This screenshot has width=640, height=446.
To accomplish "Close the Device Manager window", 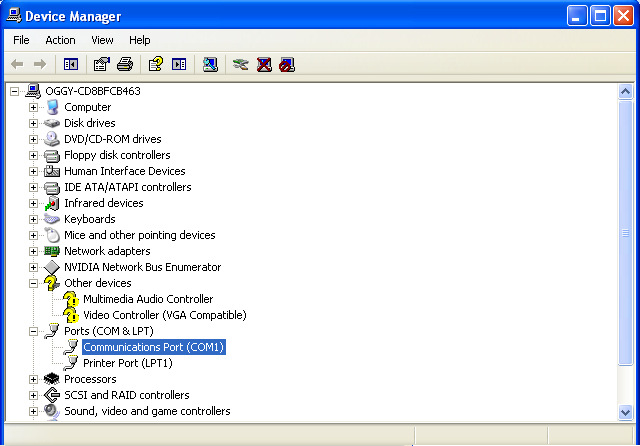I will pos(623,16).
